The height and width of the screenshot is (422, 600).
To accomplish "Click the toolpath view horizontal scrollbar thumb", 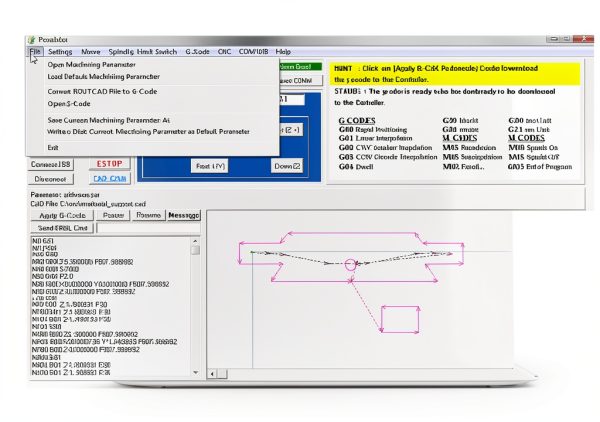I will (222, 374).
